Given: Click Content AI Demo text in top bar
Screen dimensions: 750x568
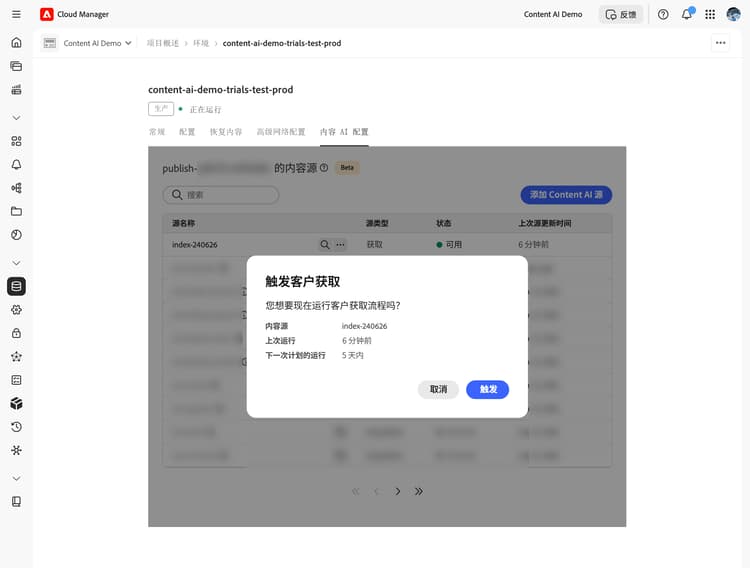Looking at the screenshot, I should (x=553, y=14).
